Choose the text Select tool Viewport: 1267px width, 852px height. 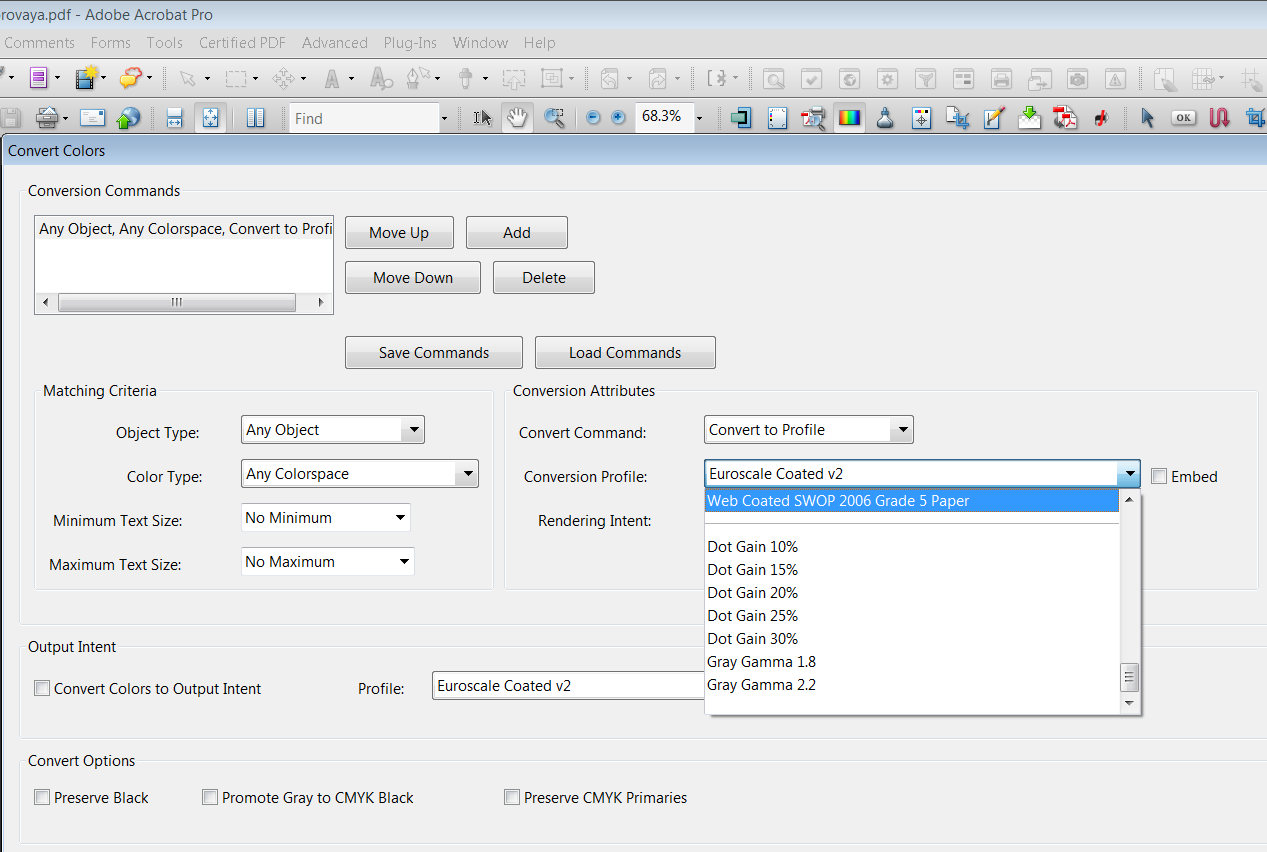(x=482, y=118)
